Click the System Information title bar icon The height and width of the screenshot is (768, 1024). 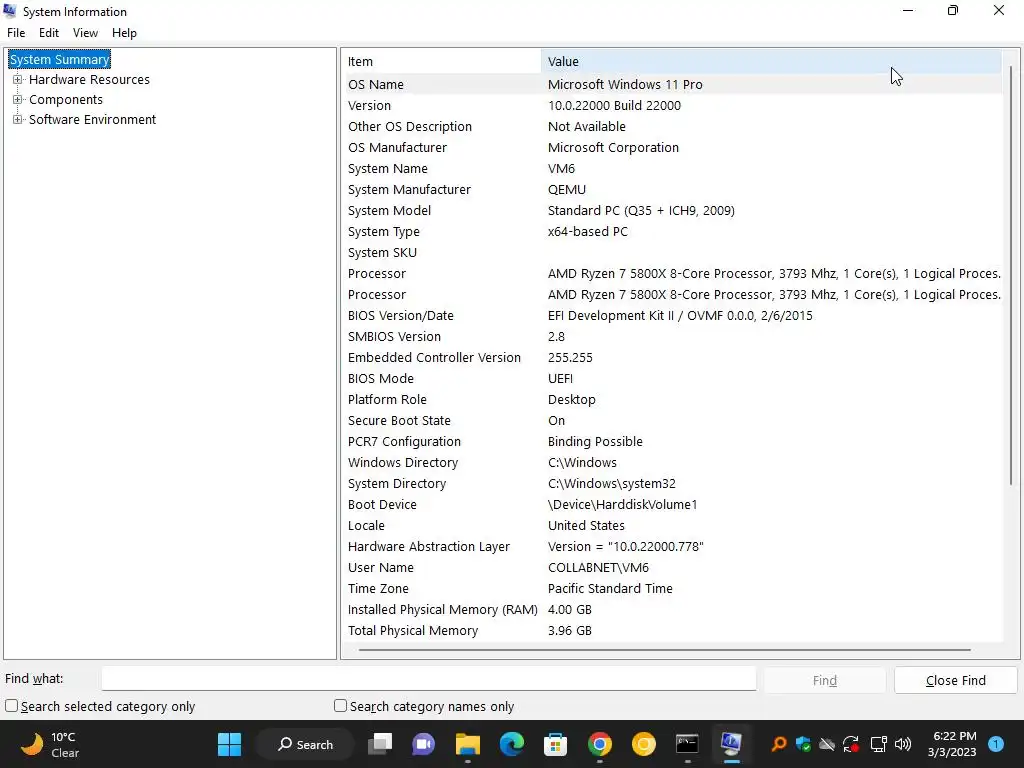(x=10, y=10)
